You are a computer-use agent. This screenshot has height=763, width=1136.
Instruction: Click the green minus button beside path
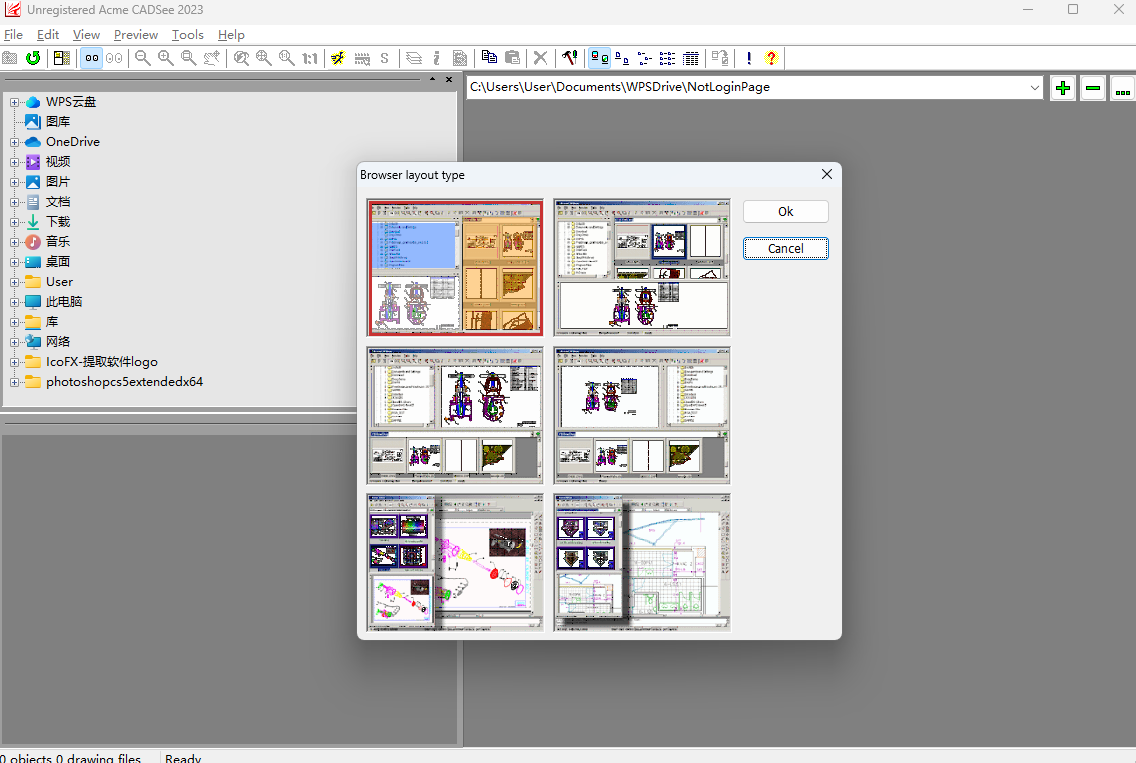(1092, 88)
